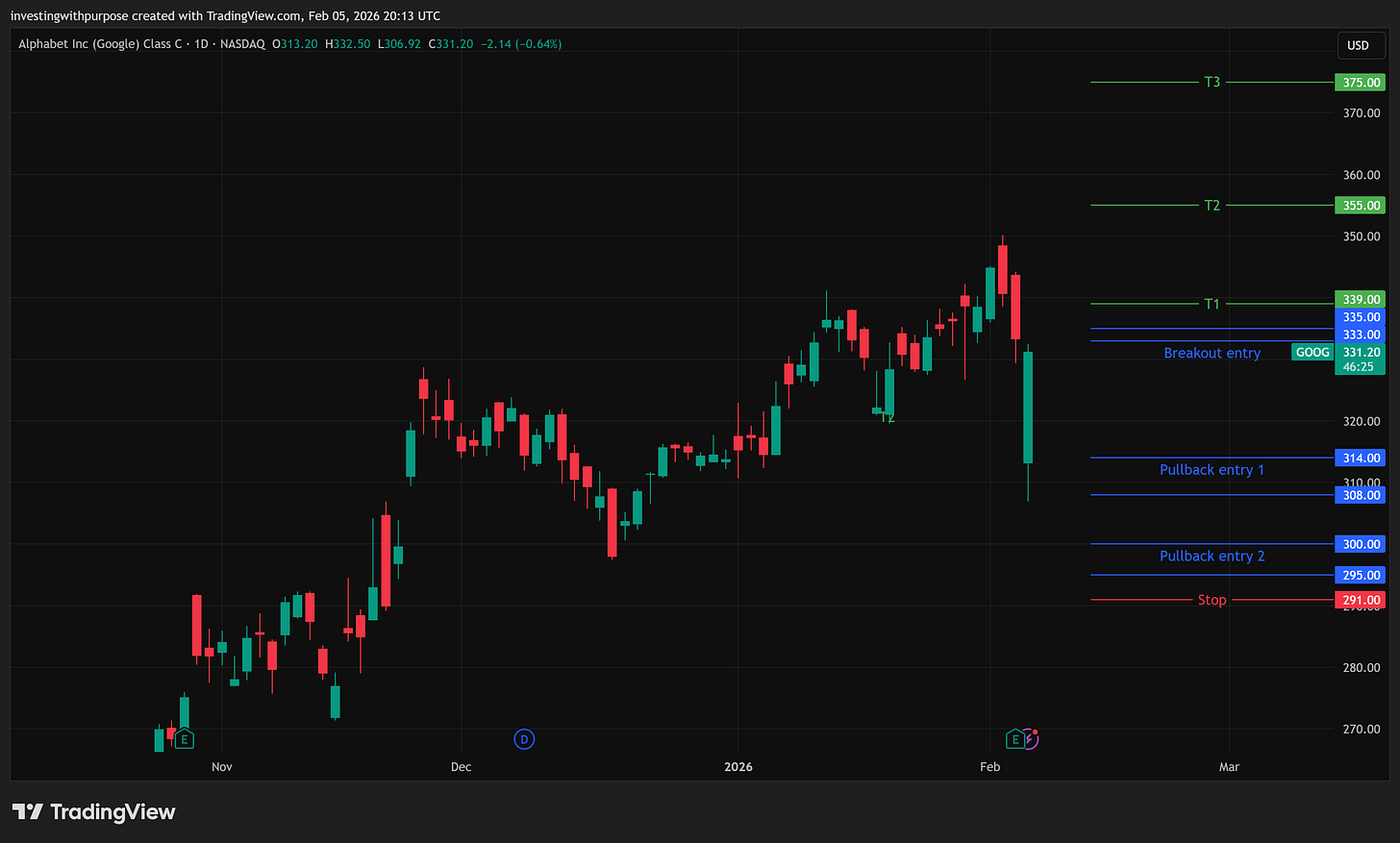Click the 308.00 blue price tag
This screenshot has height=843, width=1400.
click(1361, 495)
